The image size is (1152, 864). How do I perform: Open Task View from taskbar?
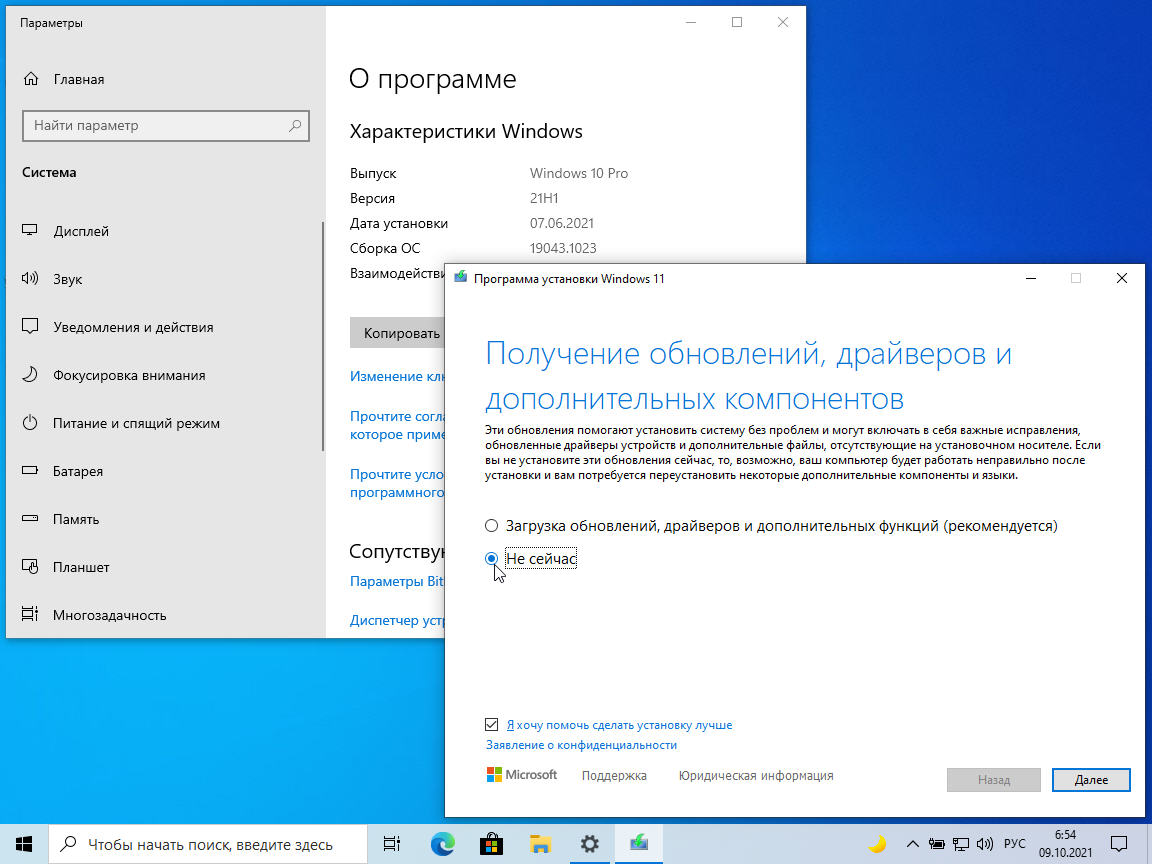click(x=392, y=844)
